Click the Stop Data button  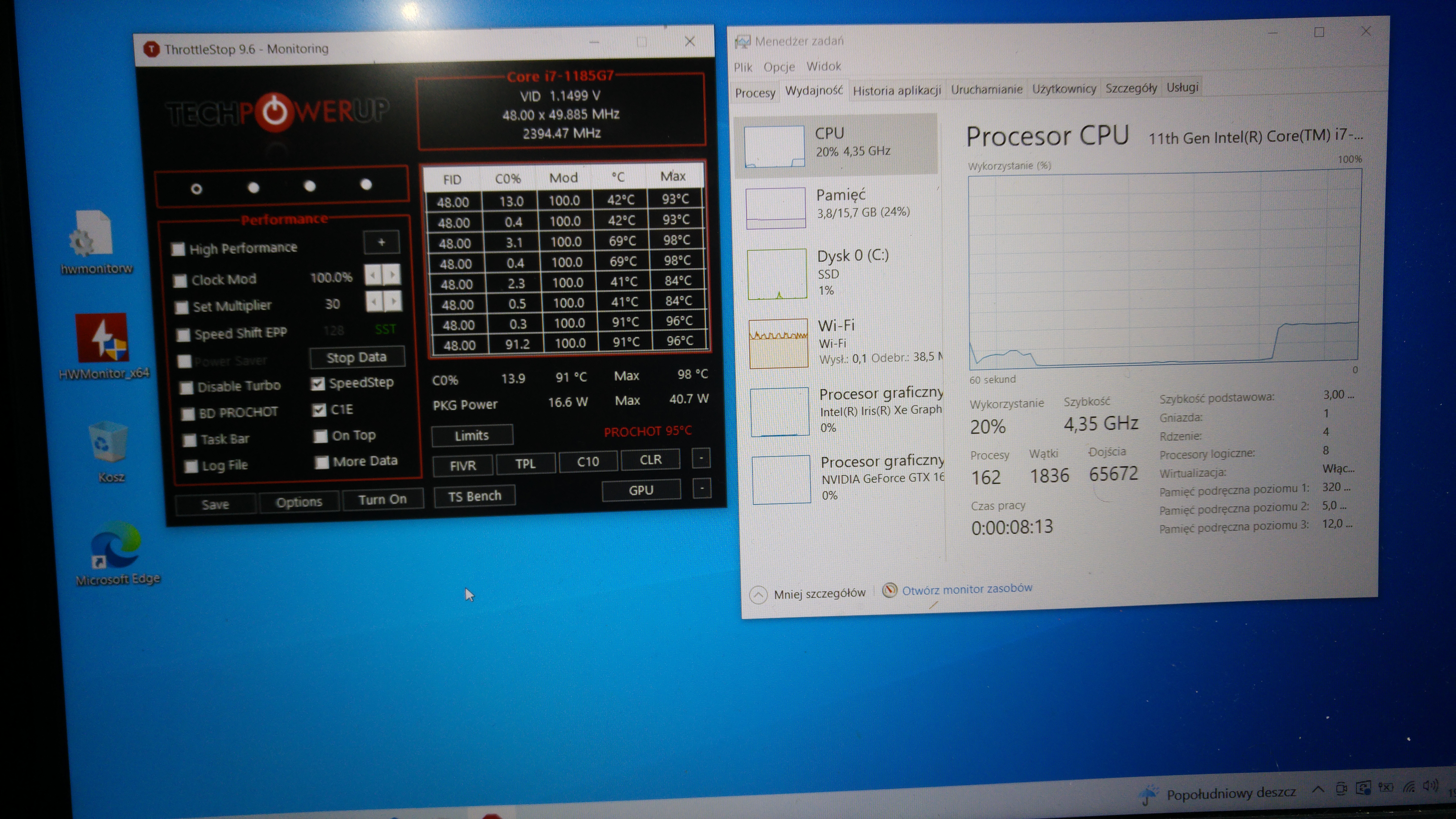click(357, 357)
